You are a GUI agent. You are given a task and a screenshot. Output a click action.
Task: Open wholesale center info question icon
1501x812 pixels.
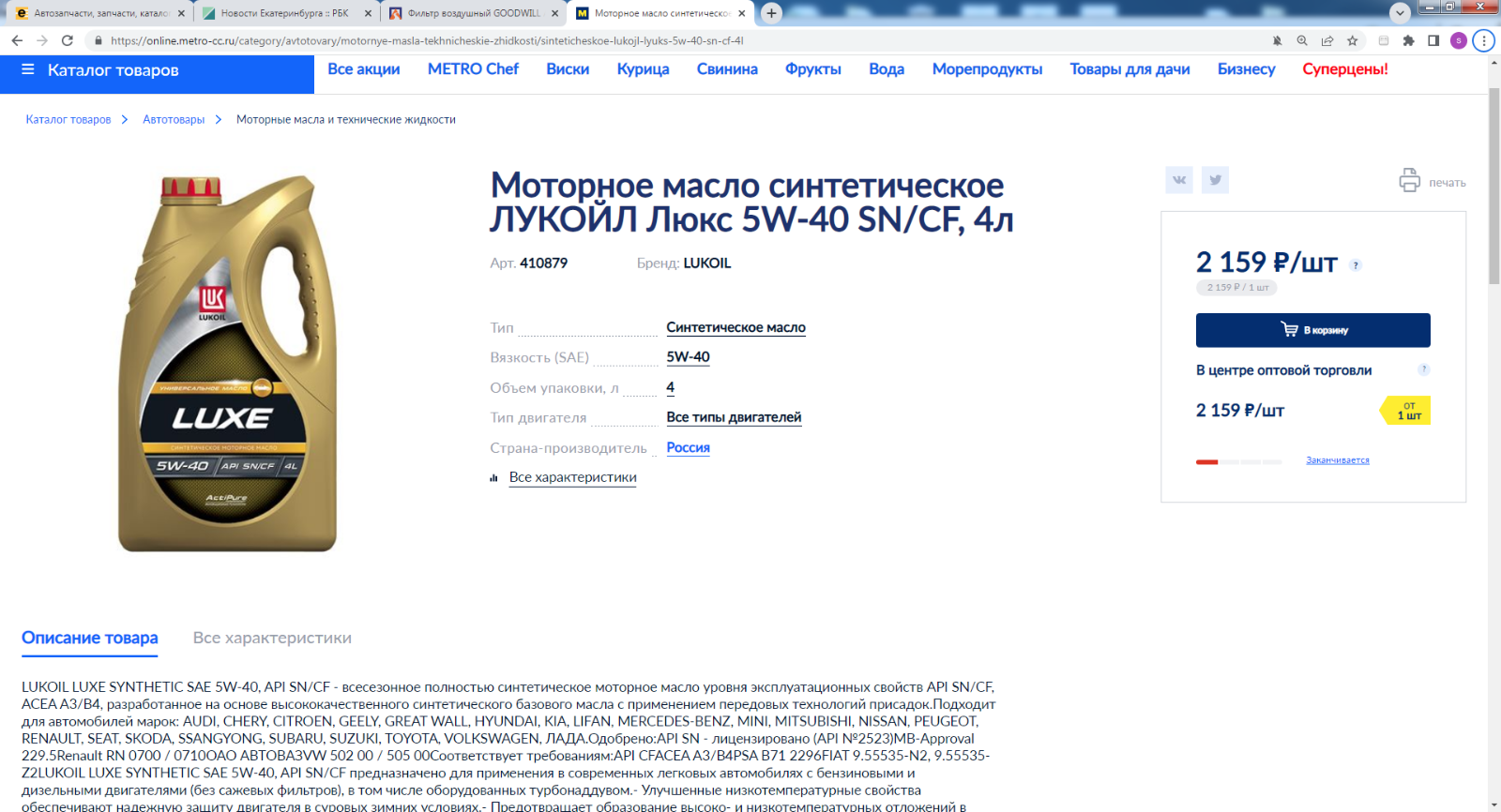click(1423, 369)
